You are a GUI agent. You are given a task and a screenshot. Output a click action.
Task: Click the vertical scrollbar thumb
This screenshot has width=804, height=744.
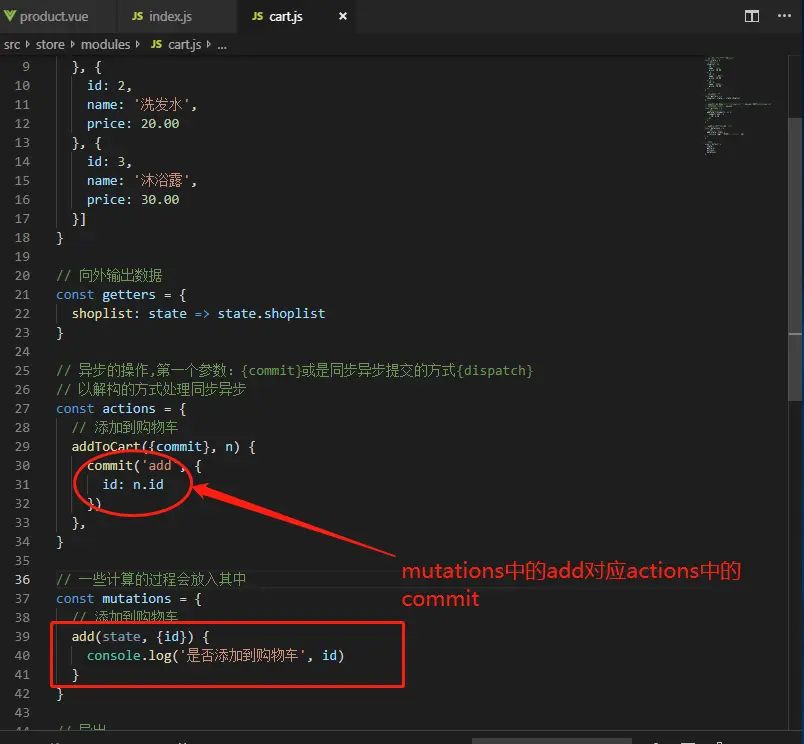point(795,259)
